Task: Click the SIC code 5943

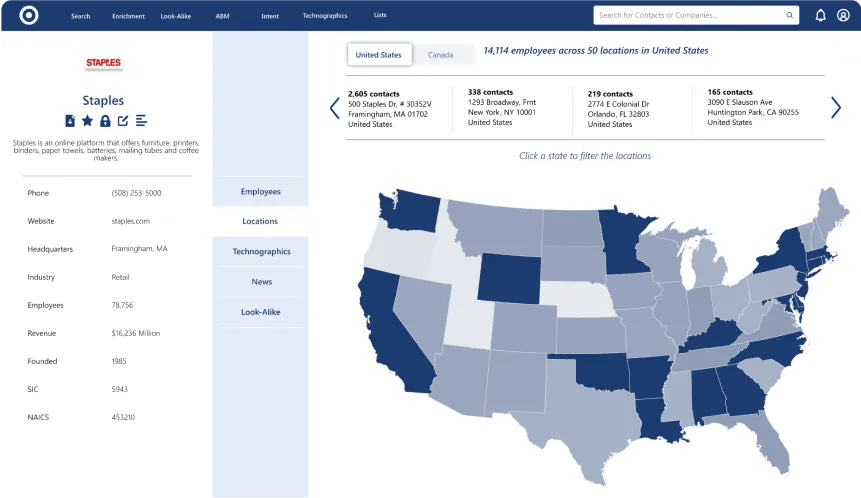Action: click(x=119, y=389)
